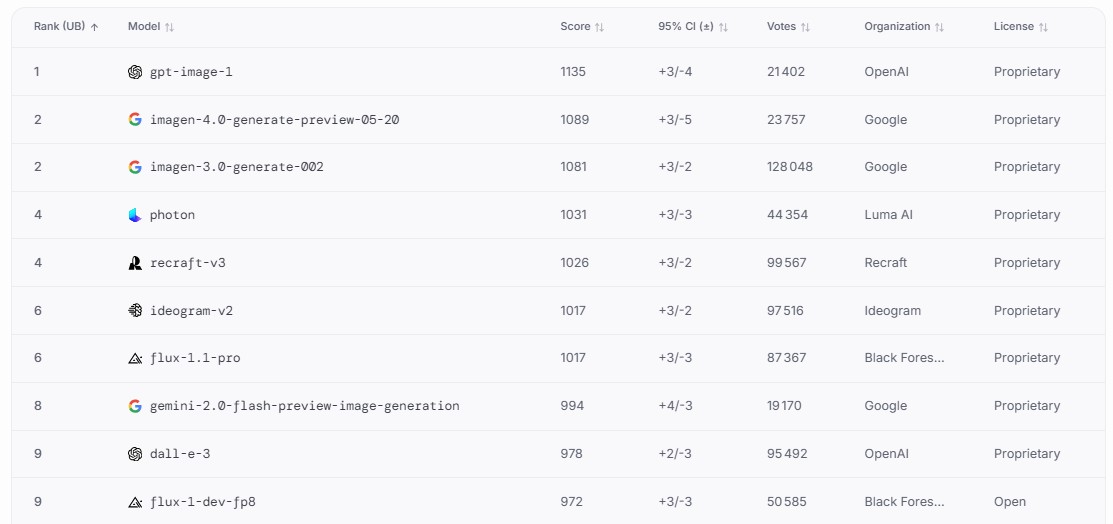
Task: Click the Google icon beside gemini-2.0-flash-preview-image-generation
Action: pyautogui.click(x=135, y=406)
